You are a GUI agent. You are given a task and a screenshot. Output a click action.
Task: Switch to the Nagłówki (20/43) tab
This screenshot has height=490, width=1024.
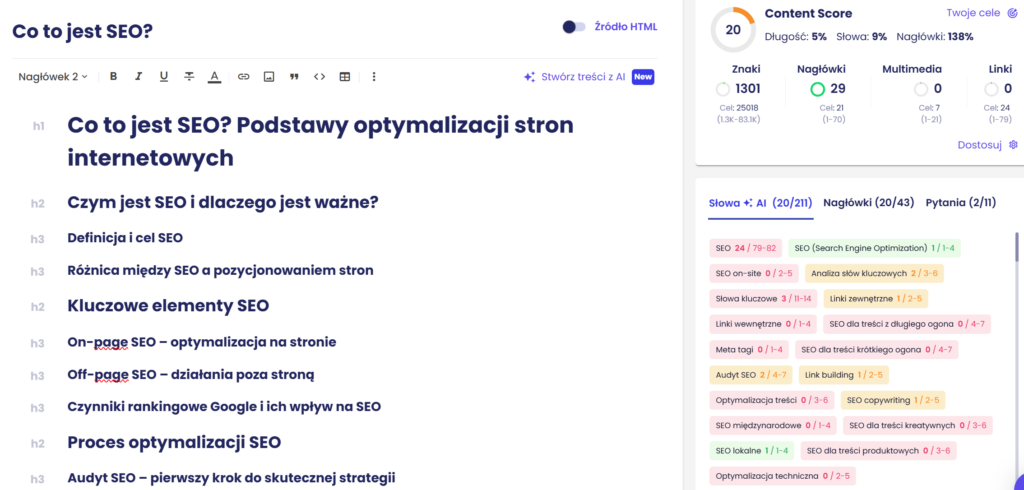coord(868,202)
